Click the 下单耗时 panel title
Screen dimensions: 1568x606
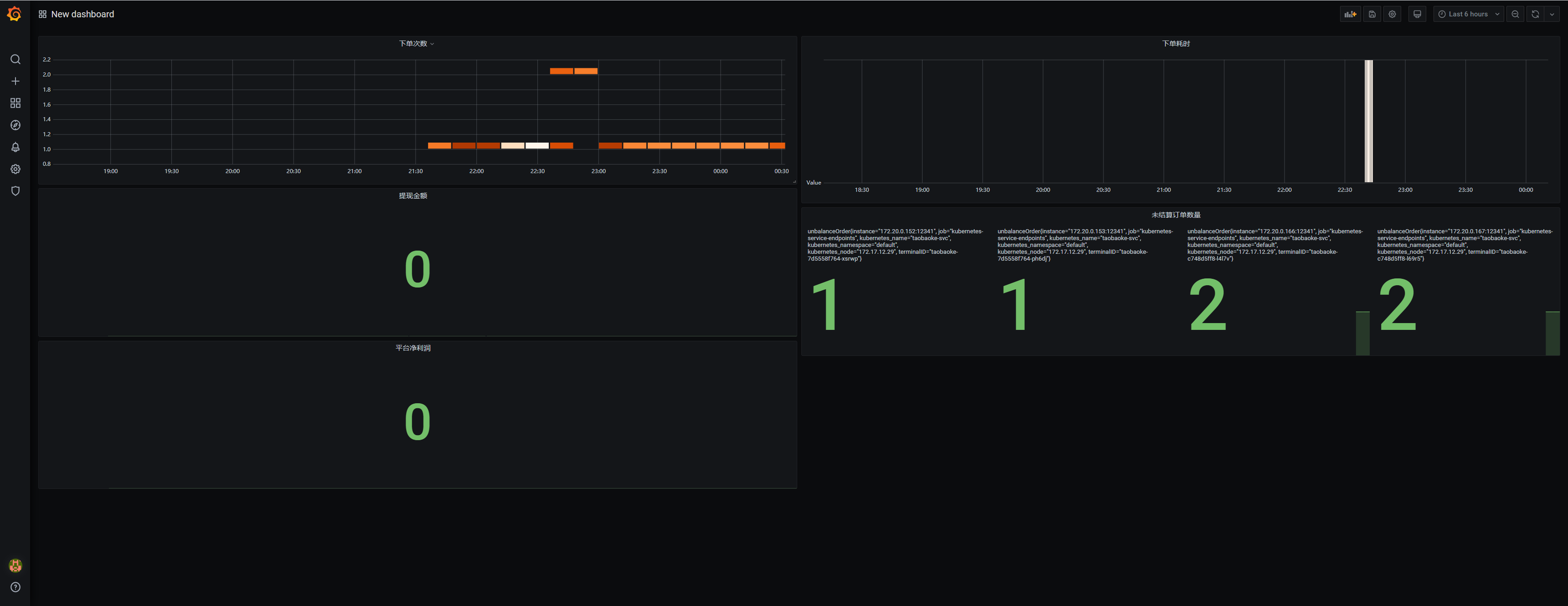tap(1176, 43)
